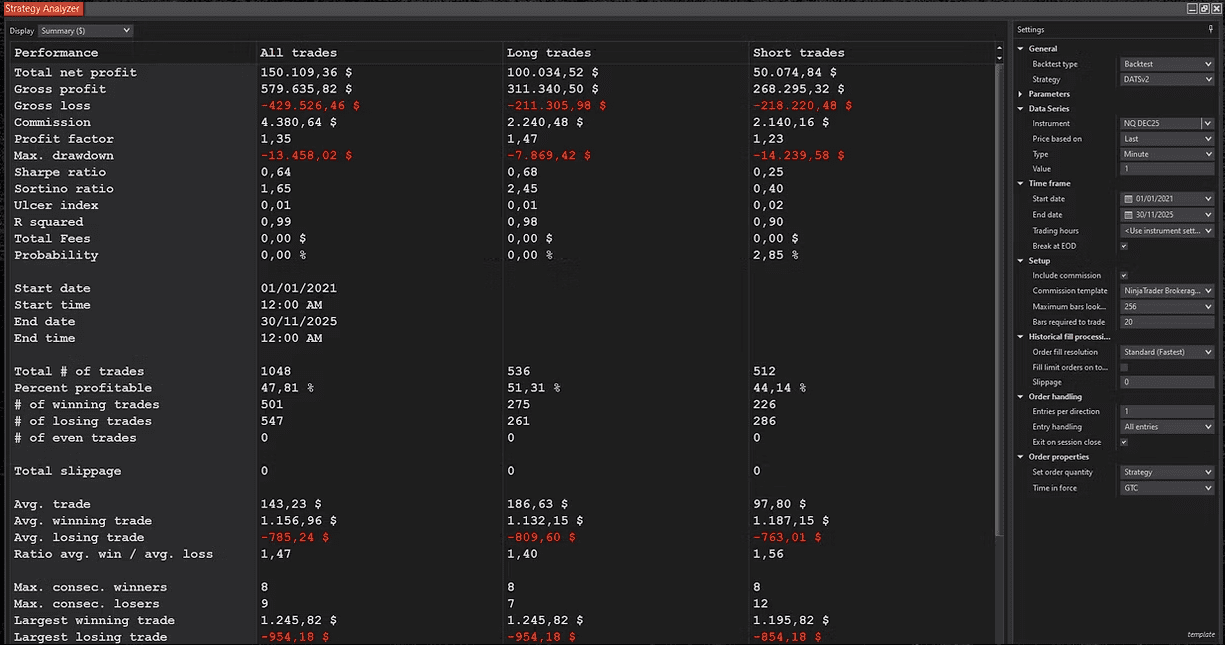
Task: Enable the Fill limit orders on touch checkbox
Action: [x=1124, y=367]
